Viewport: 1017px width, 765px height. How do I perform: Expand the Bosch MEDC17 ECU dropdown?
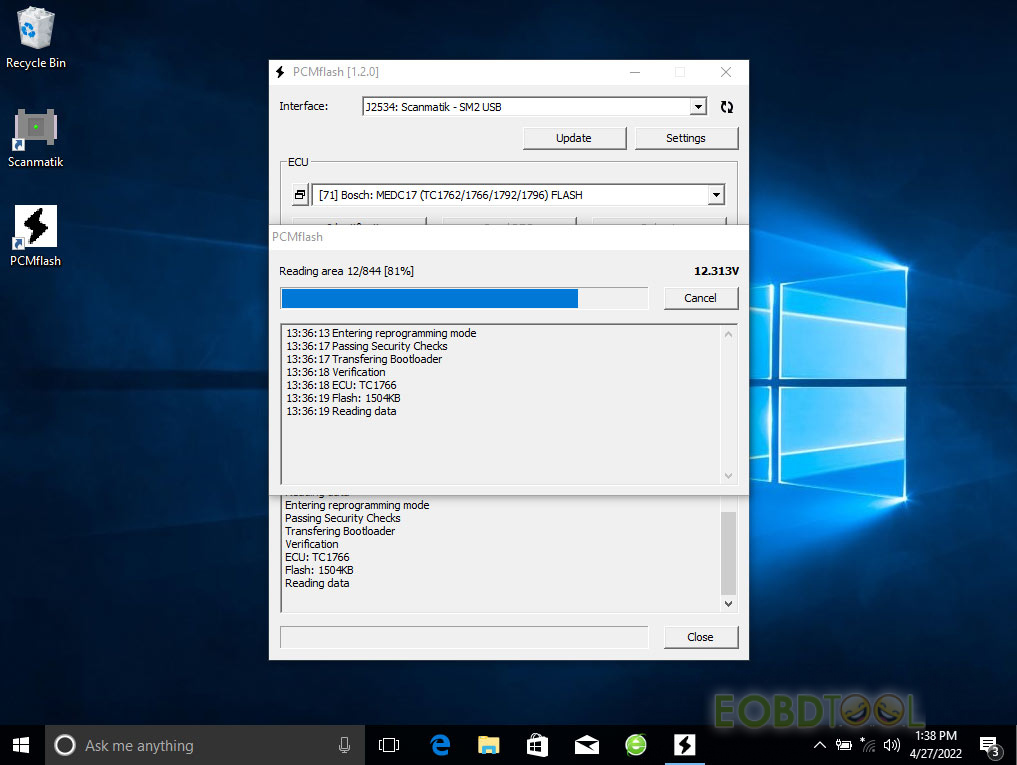click(x=716, y=195)
